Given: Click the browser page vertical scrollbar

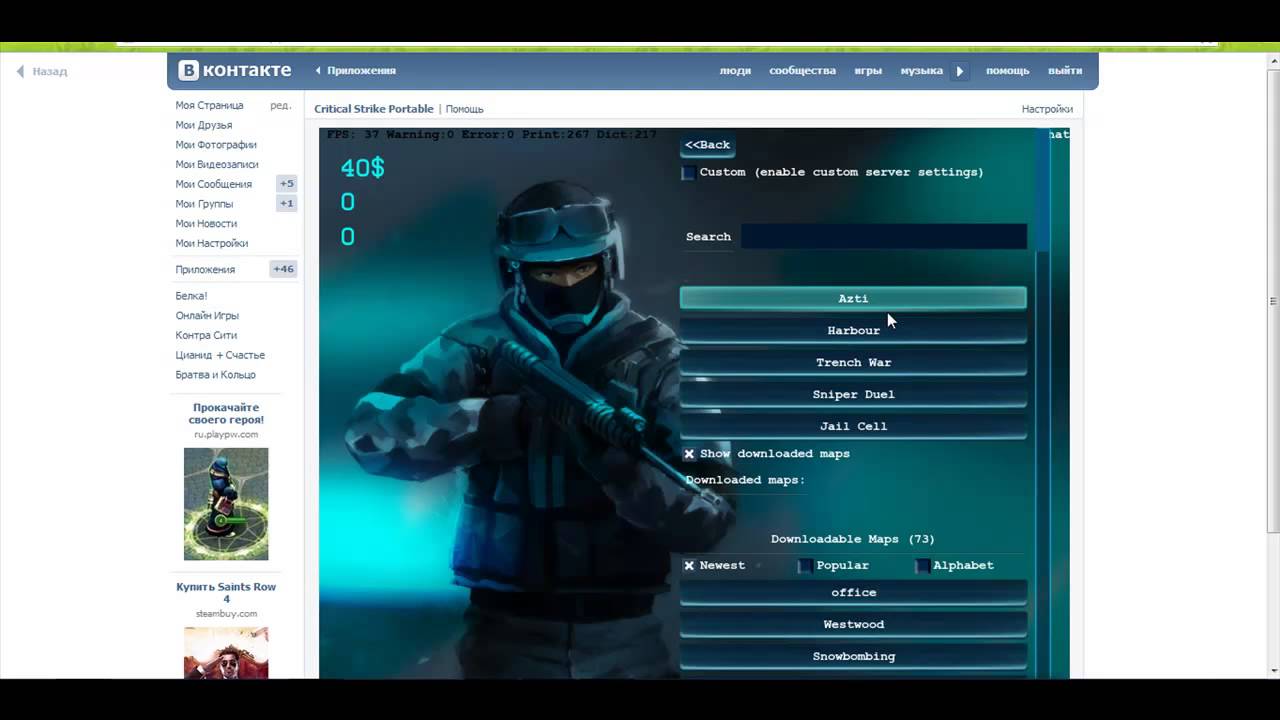Looking at the screenshot, I should coord(1272,300).
